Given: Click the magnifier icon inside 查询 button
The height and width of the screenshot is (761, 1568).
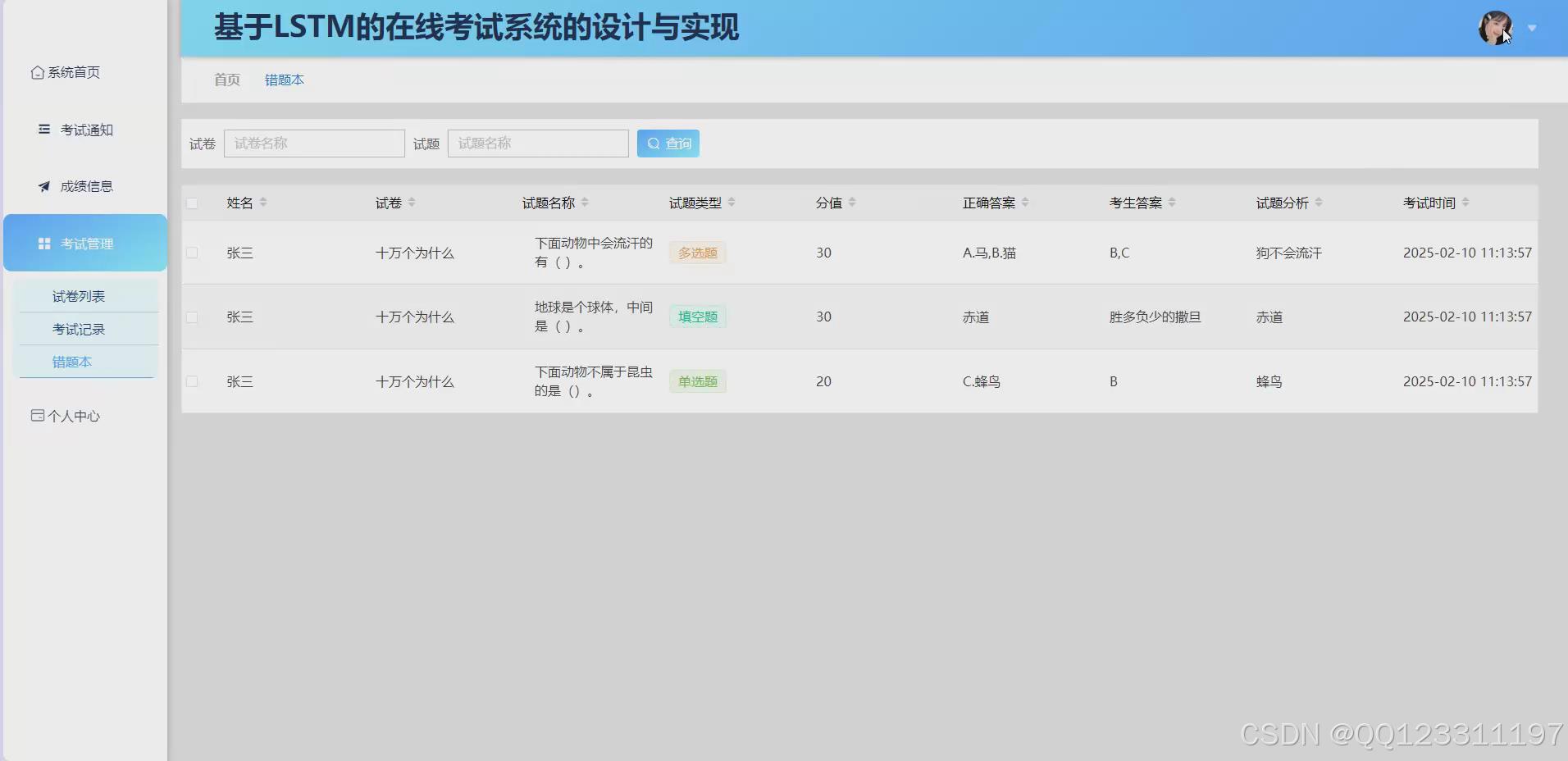Looking at the screenshot, I should pyautogui.click(x=653, y=143).
